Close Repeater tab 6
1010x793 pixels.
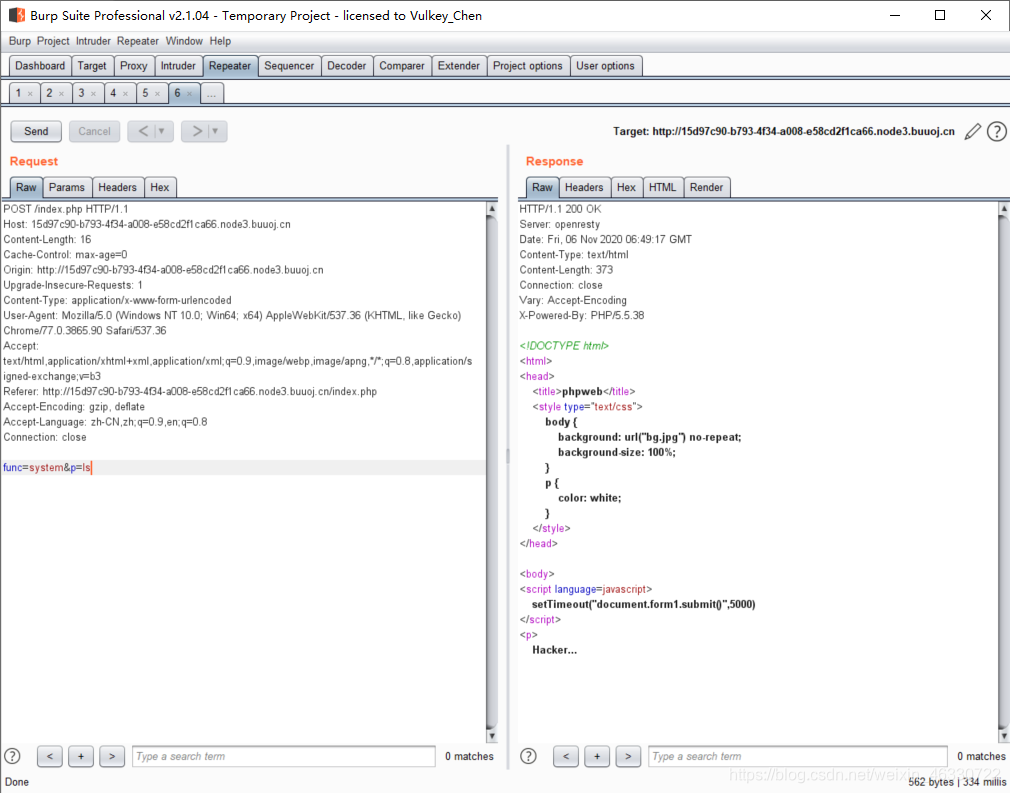(x=189, y=94)
